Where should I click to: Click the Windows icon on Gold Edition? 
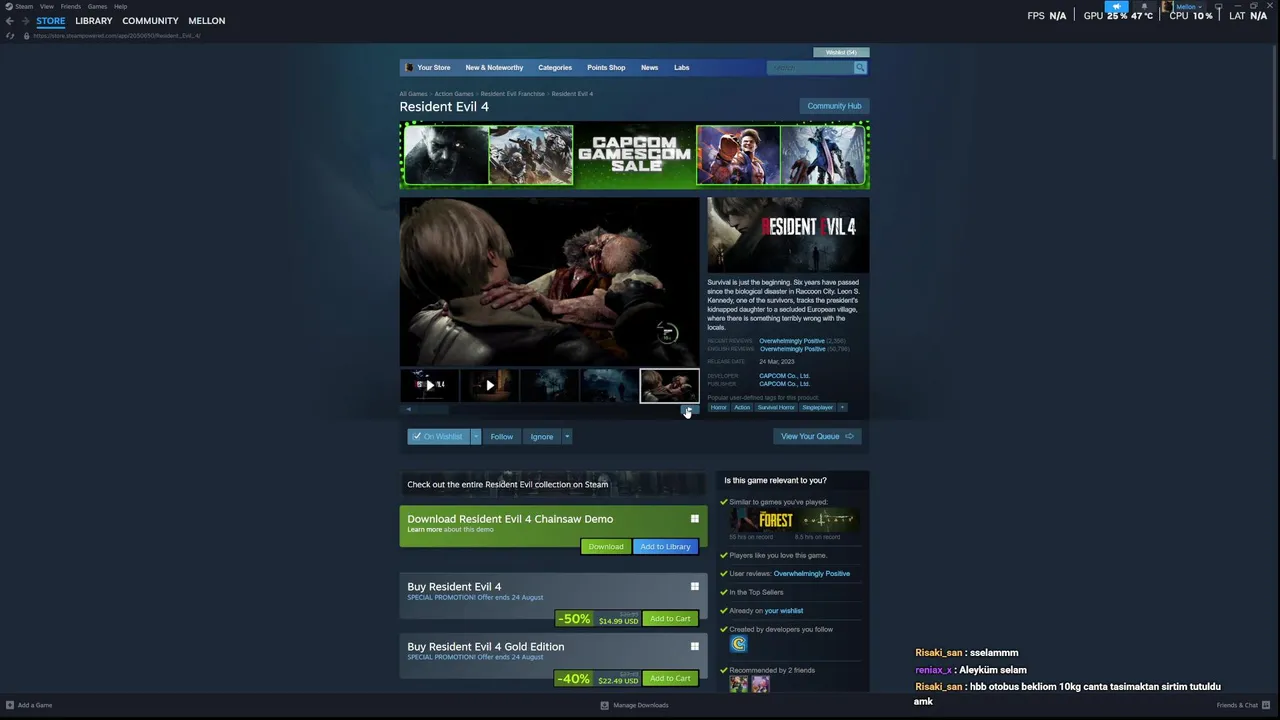coord(694,646)
